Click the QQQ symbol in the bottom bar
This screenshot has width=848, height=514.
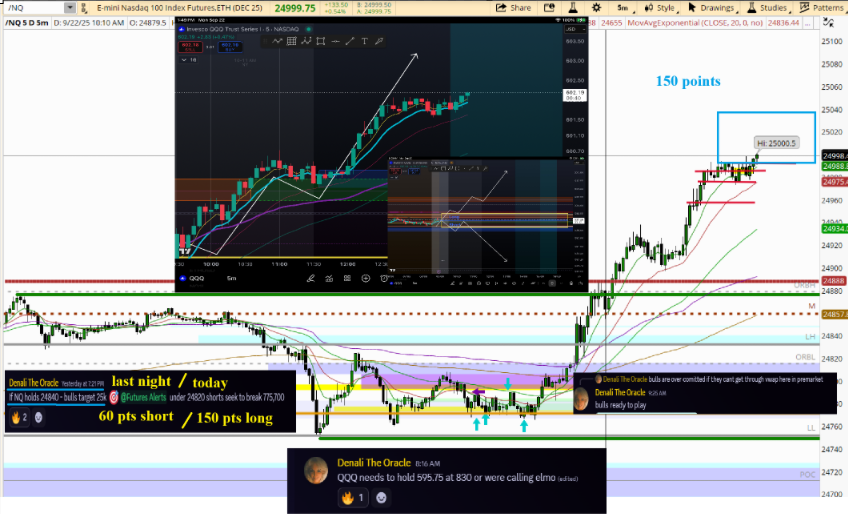[197, 278]
